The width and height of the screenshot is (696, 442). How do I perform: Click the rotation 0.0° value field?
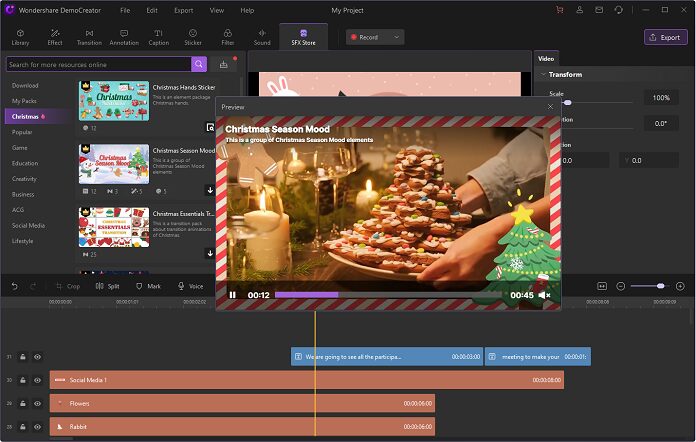tap(661, 123)
